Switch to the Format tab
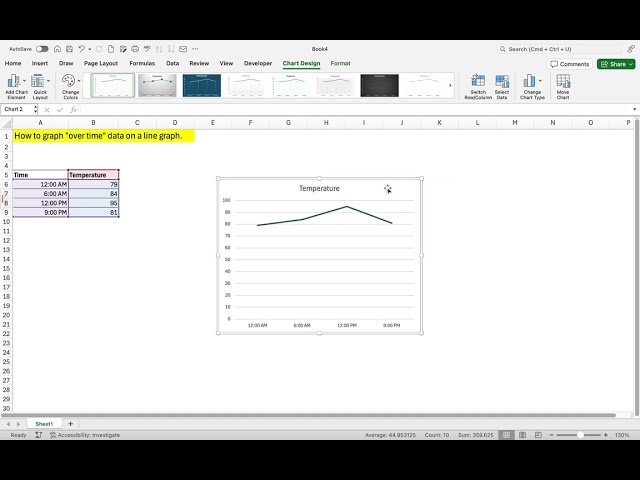 pyautogui.click(x=340, y=63)
